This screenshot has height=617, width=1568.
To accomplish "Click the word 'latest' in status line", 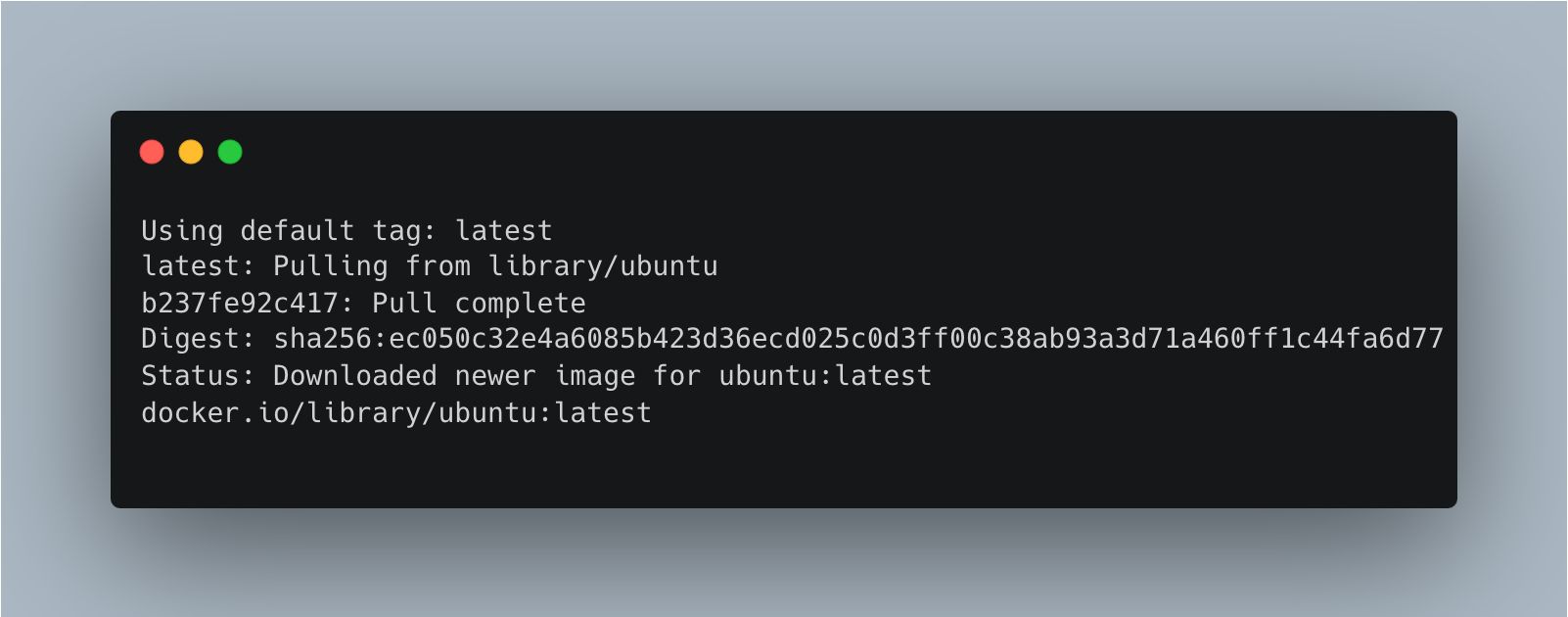I will 886,375.
